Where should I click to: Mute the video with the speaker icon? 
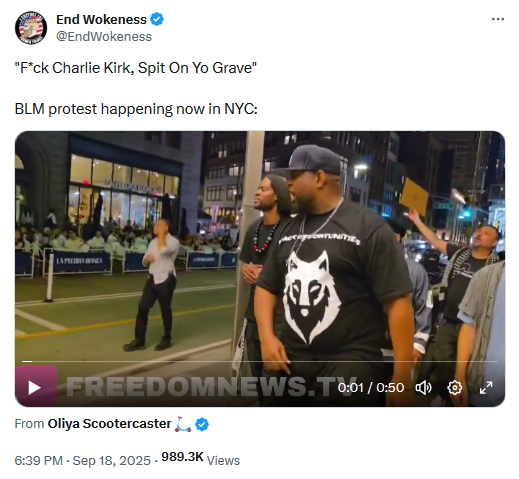(x=424, y=388)
